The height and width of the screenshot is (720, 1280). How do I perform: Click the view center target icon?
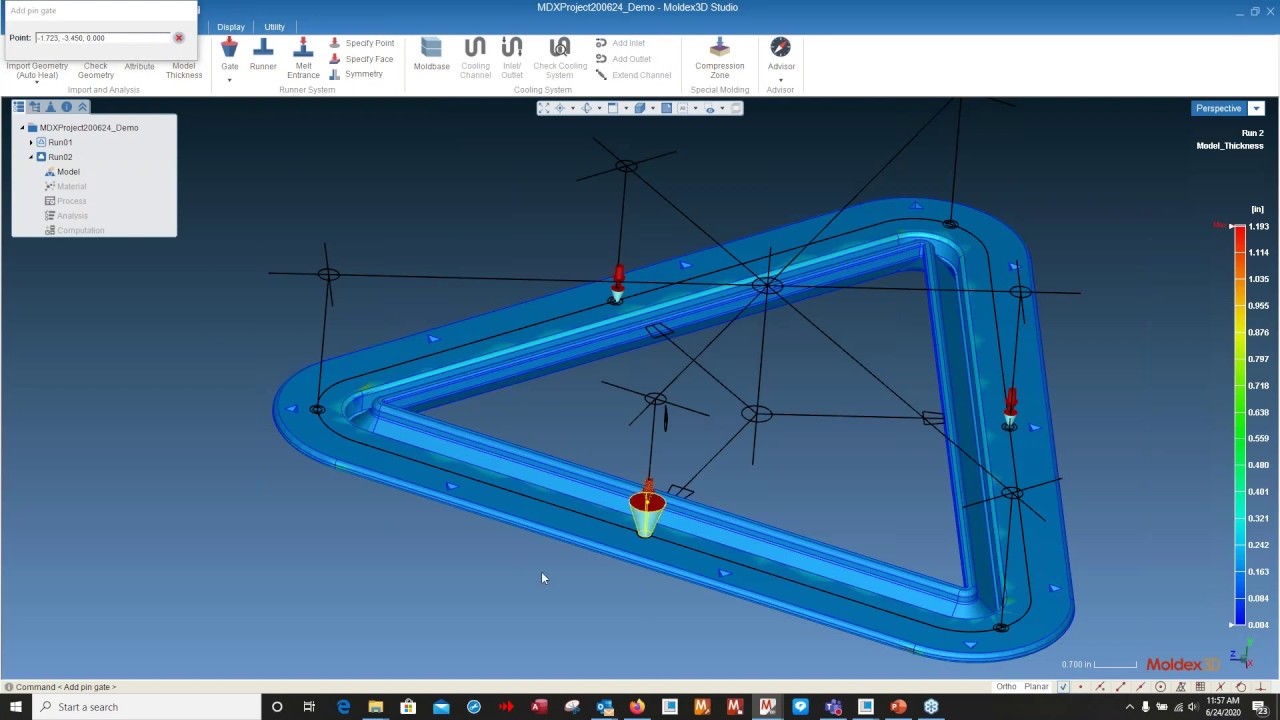tap(560, 108)
